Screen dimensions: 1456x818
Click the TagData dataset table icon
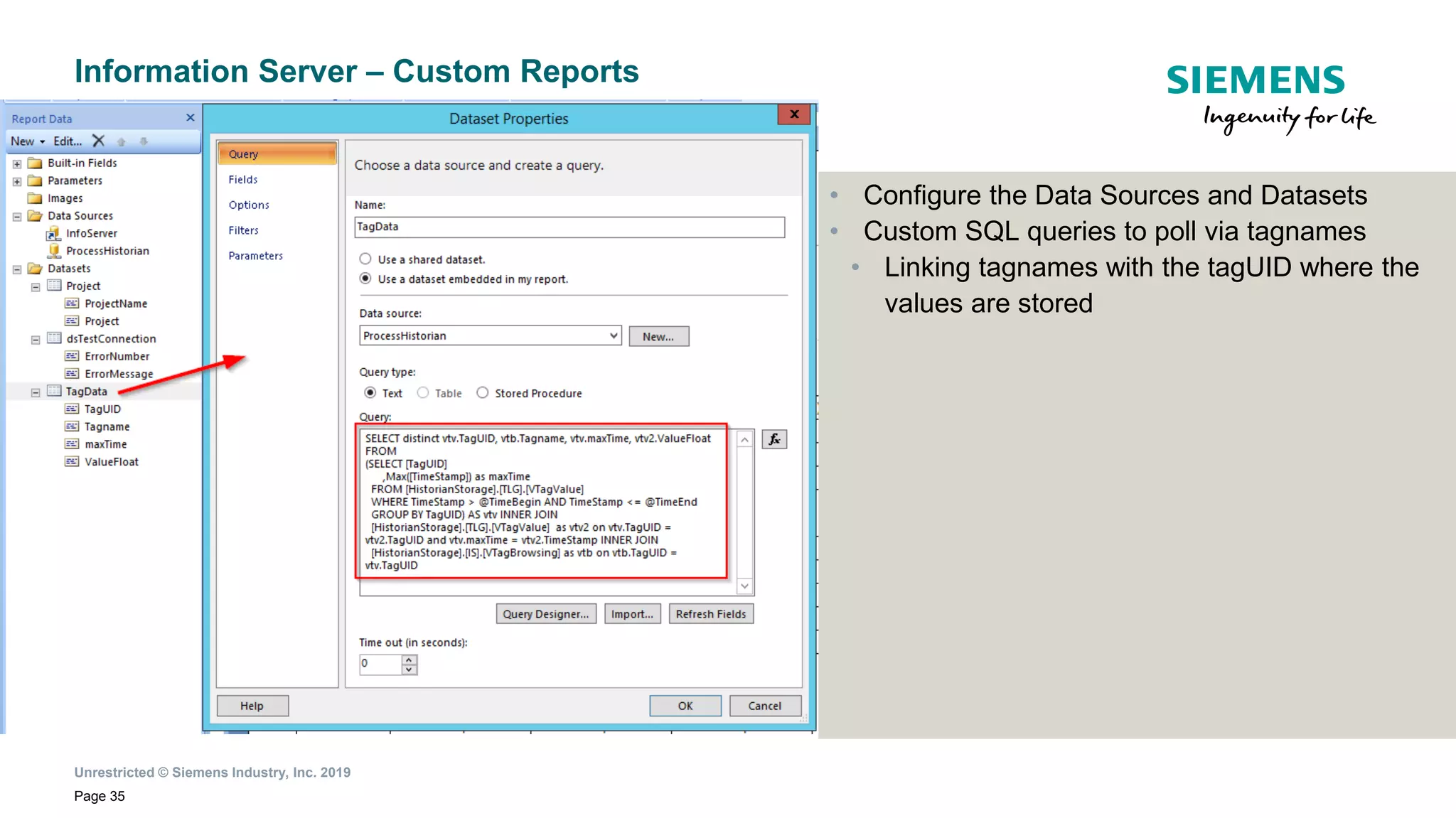54,391
